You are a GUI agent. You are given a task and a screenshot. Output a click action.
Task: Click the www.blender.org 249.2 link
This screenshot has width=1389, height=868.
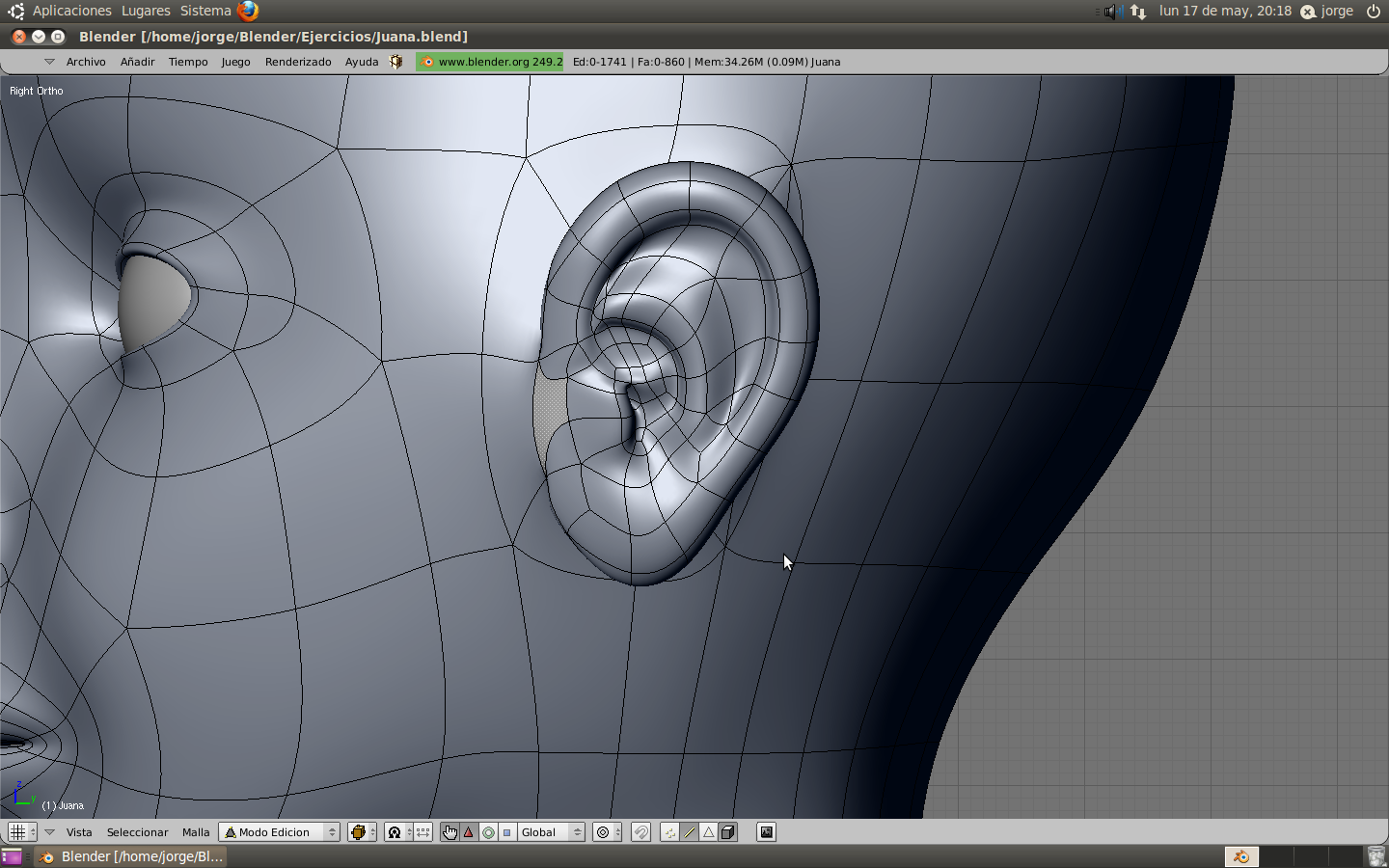490,62
